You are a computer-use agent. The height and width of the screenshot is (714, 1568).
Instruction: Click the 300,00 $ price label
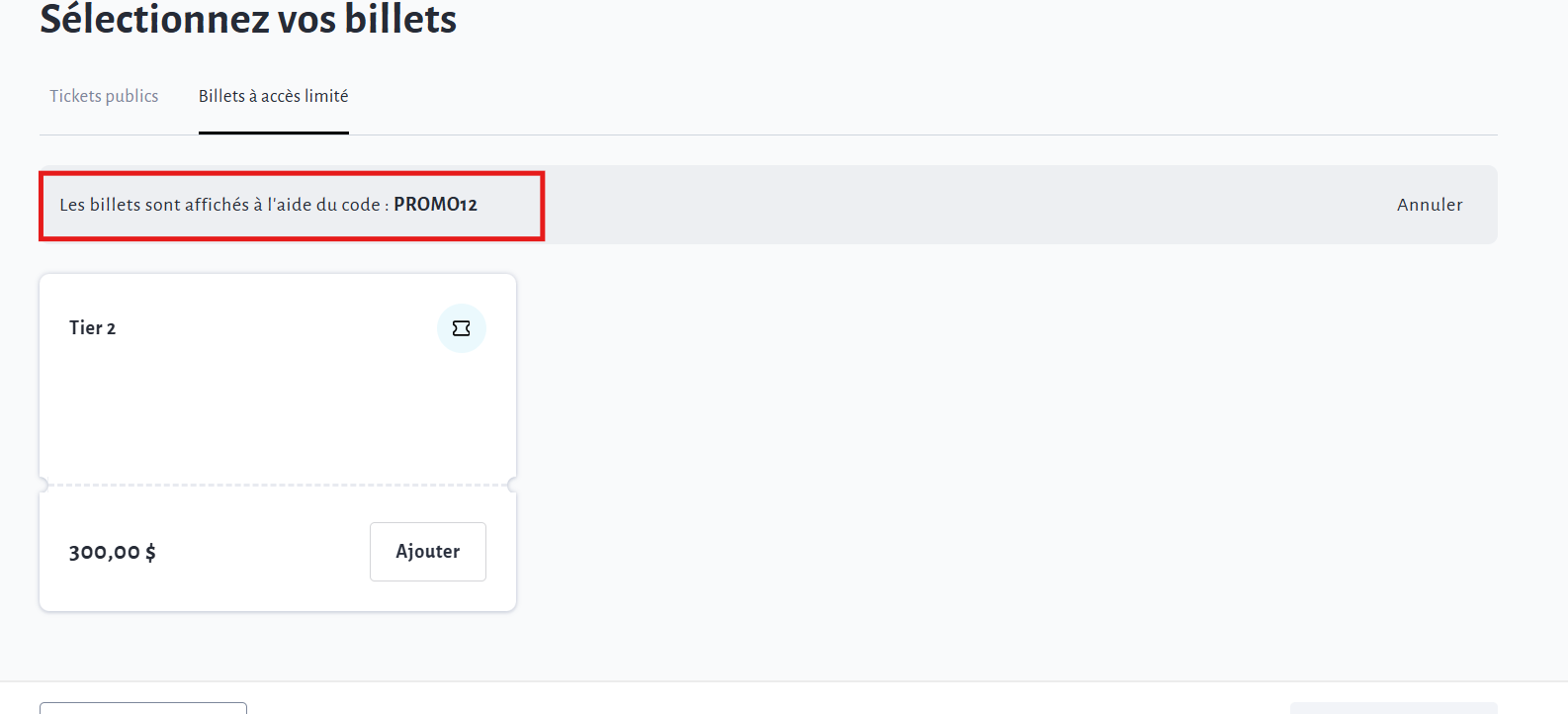(x=112, y=552)
